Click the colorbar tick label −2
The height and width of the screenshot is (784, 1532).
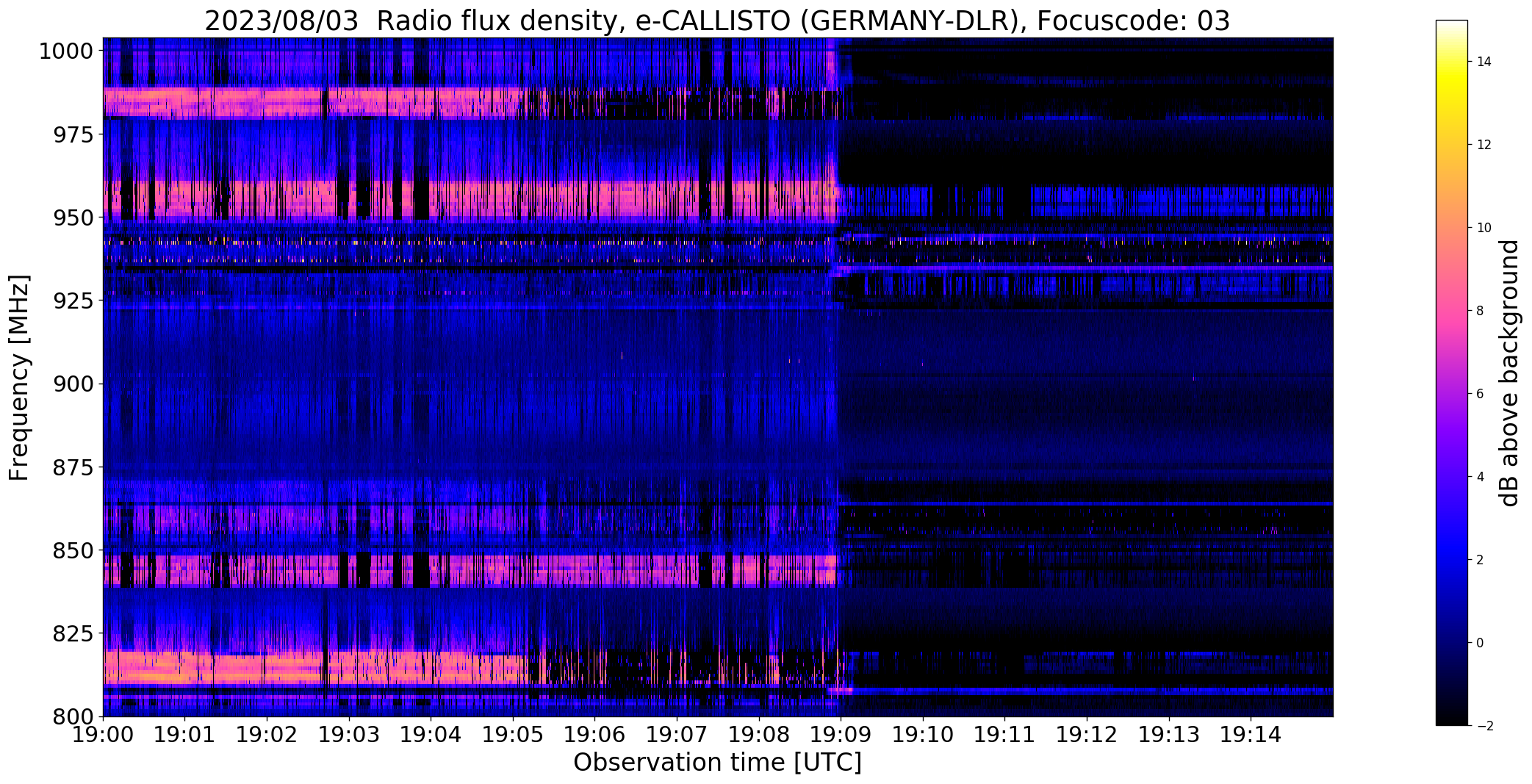1484,726
